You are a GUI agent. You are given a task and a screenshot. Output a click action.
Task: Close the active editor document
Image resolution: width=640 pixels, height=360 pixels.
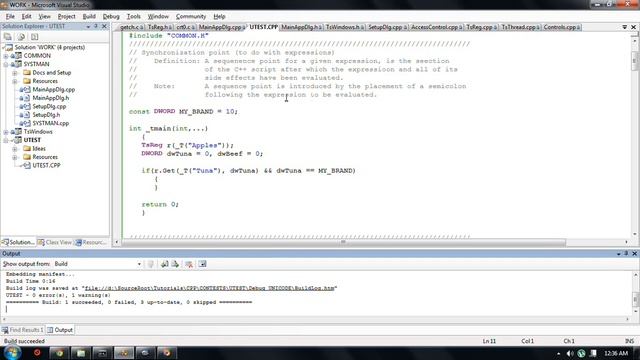tap(633, 27)
